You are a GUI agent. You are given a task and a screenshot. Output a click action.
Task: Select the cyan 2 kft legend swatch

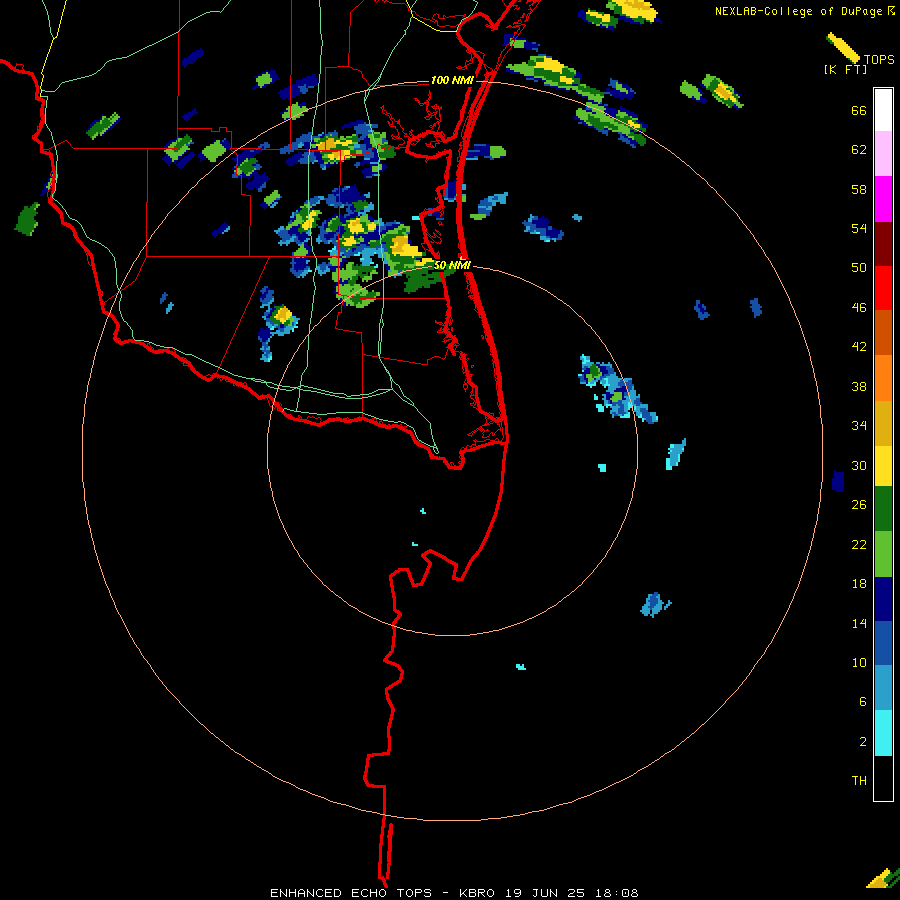click(883, 733)
